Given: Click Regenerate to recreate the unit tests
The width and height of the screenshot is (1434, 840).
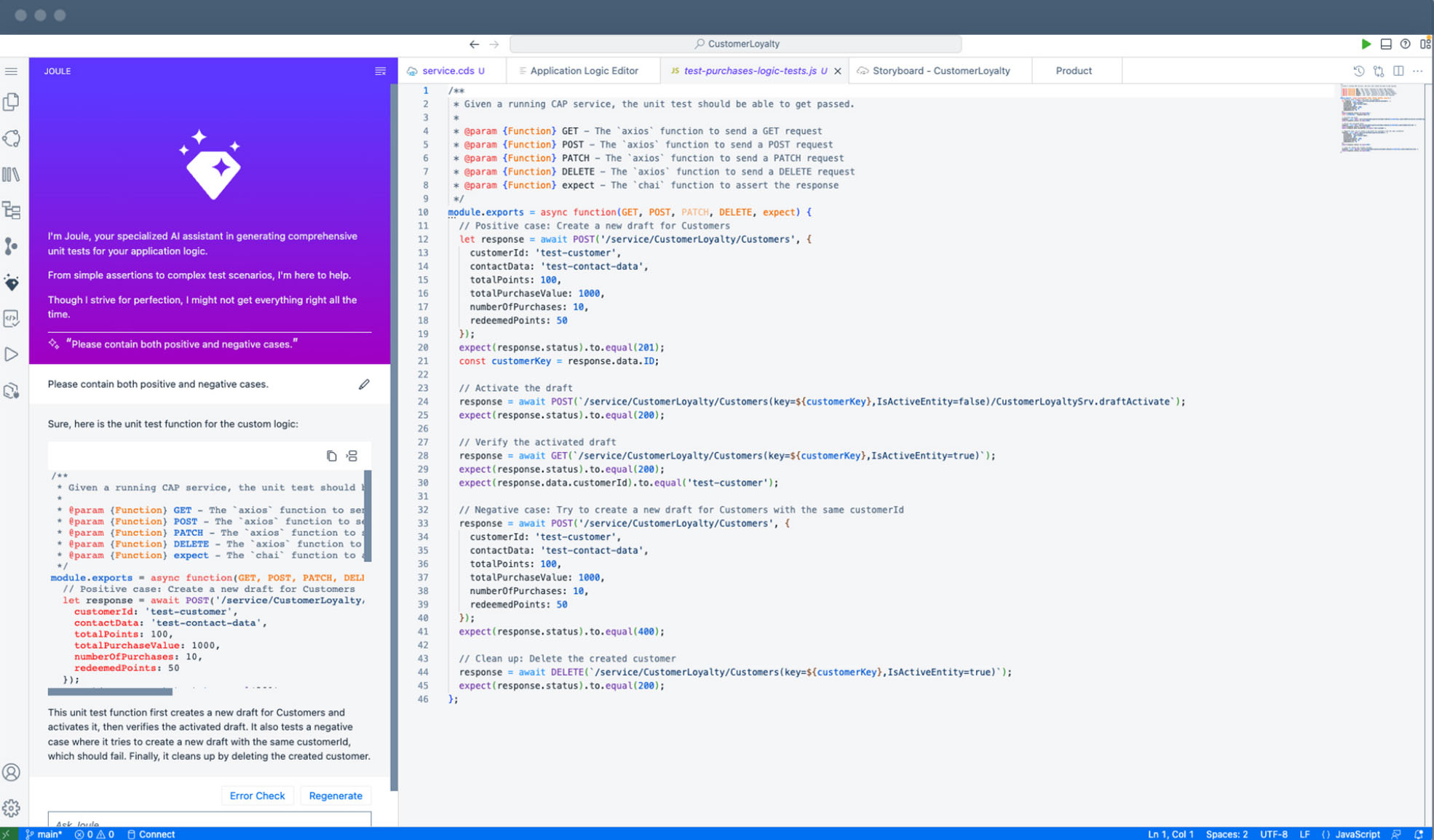Looking at the screenshot, I should click(336, 796).
